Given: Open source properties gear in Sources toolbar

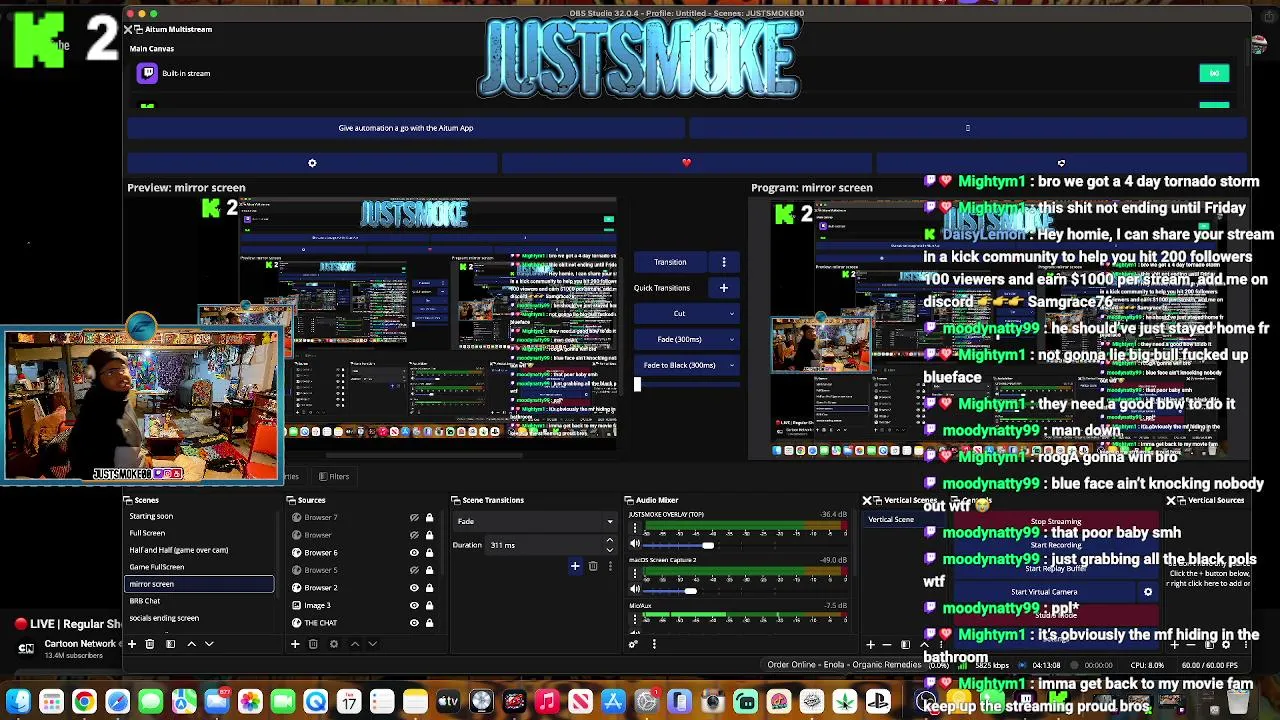Looking at the screenshot, I should pos(334,644).
